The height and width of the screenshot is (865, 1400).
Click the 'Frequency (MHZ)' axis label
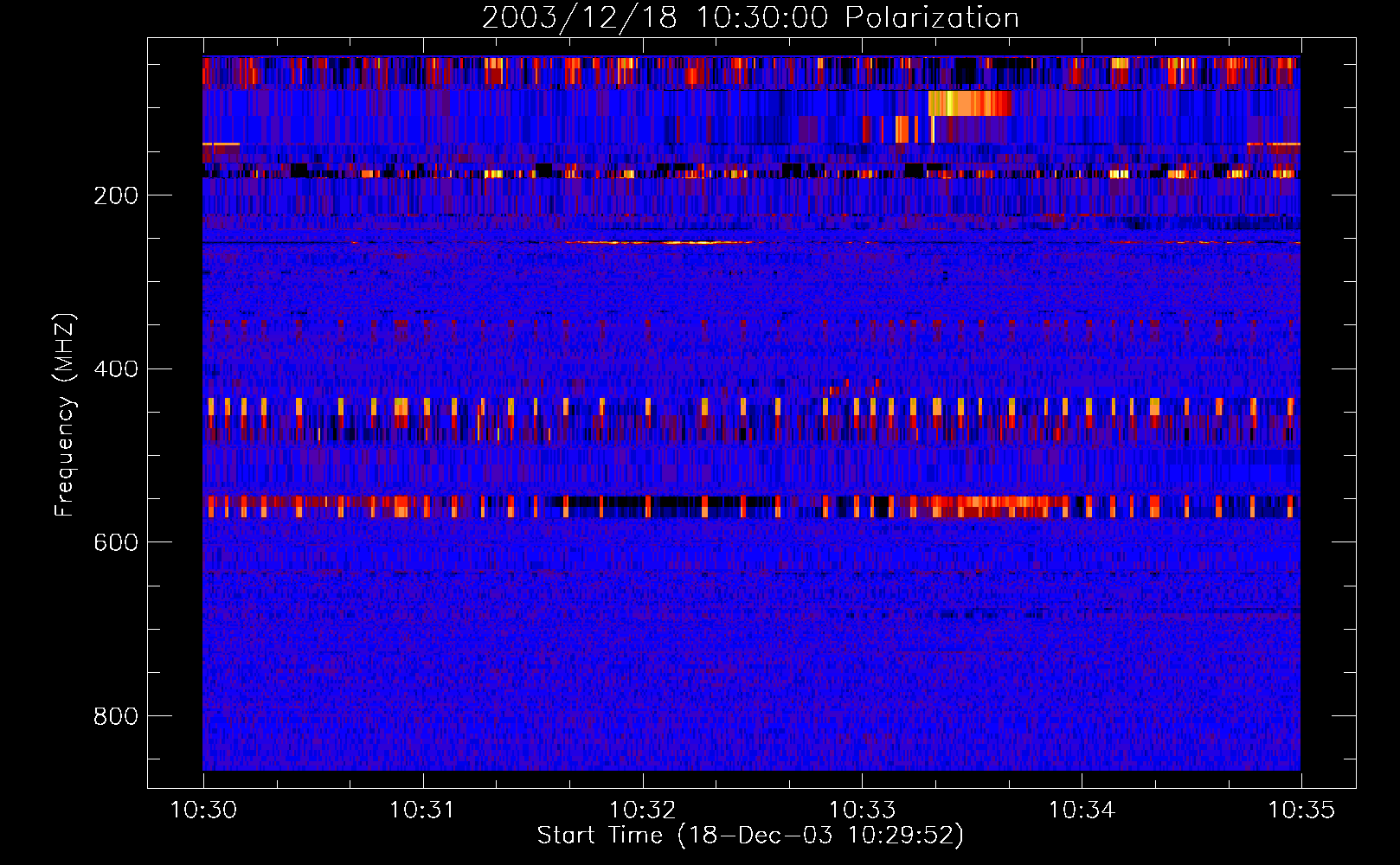[x=64, y=415]
